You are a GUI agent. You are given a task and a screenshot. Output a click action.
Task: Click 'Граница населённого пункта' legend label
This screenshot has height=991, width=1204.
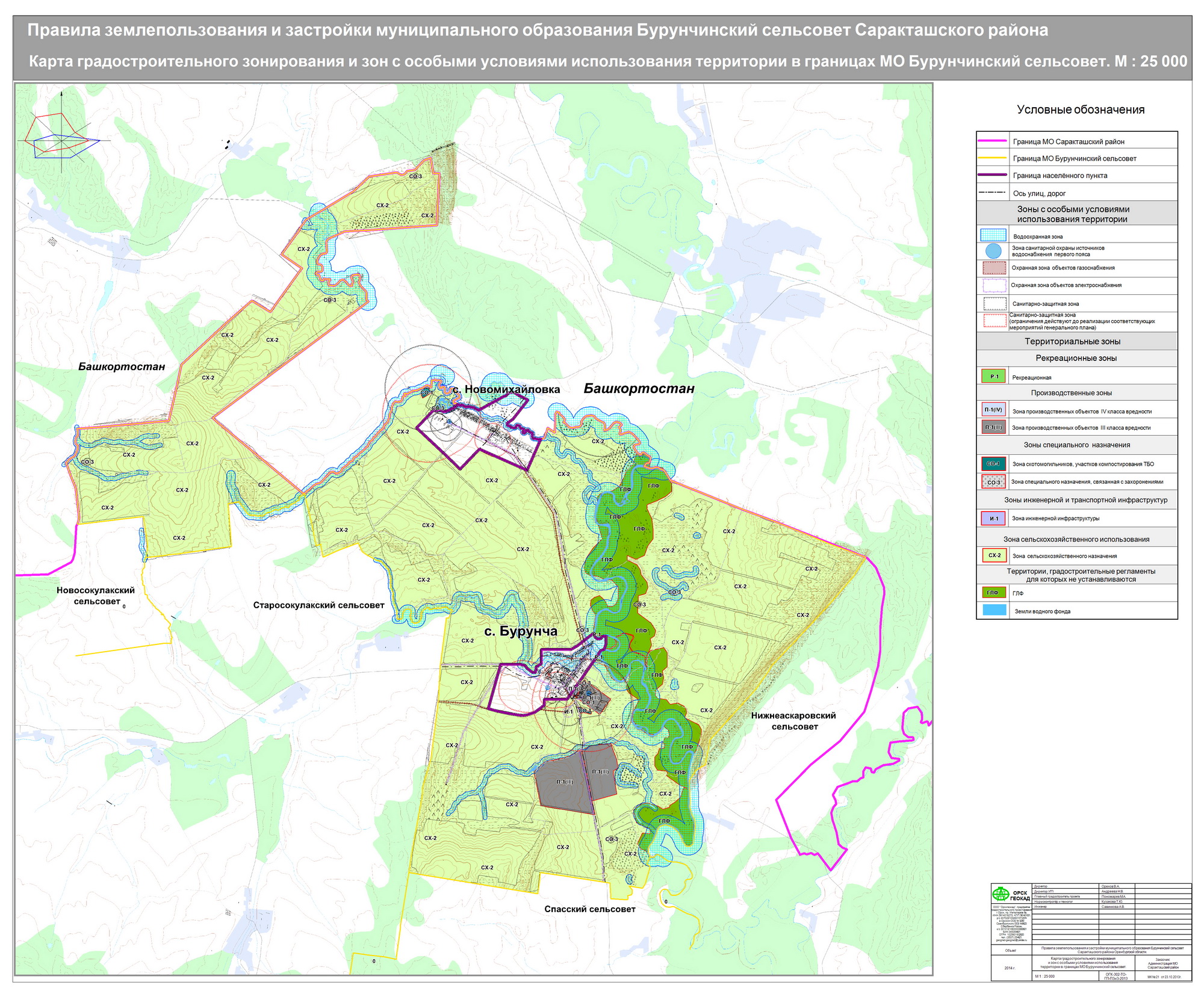[x=1060, y=176]
